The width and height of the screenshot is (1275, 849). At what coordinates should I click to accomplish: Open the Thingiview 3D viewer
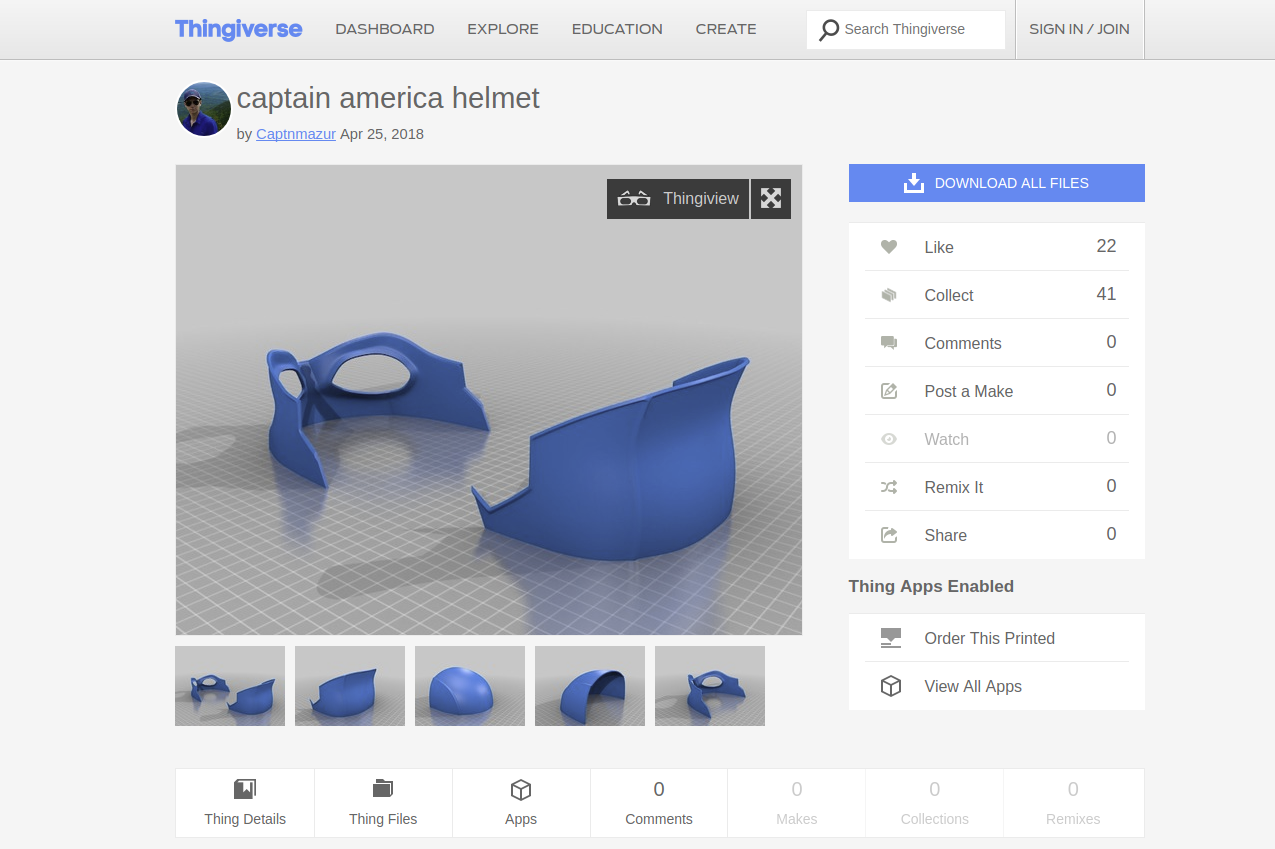coord(678,198)
